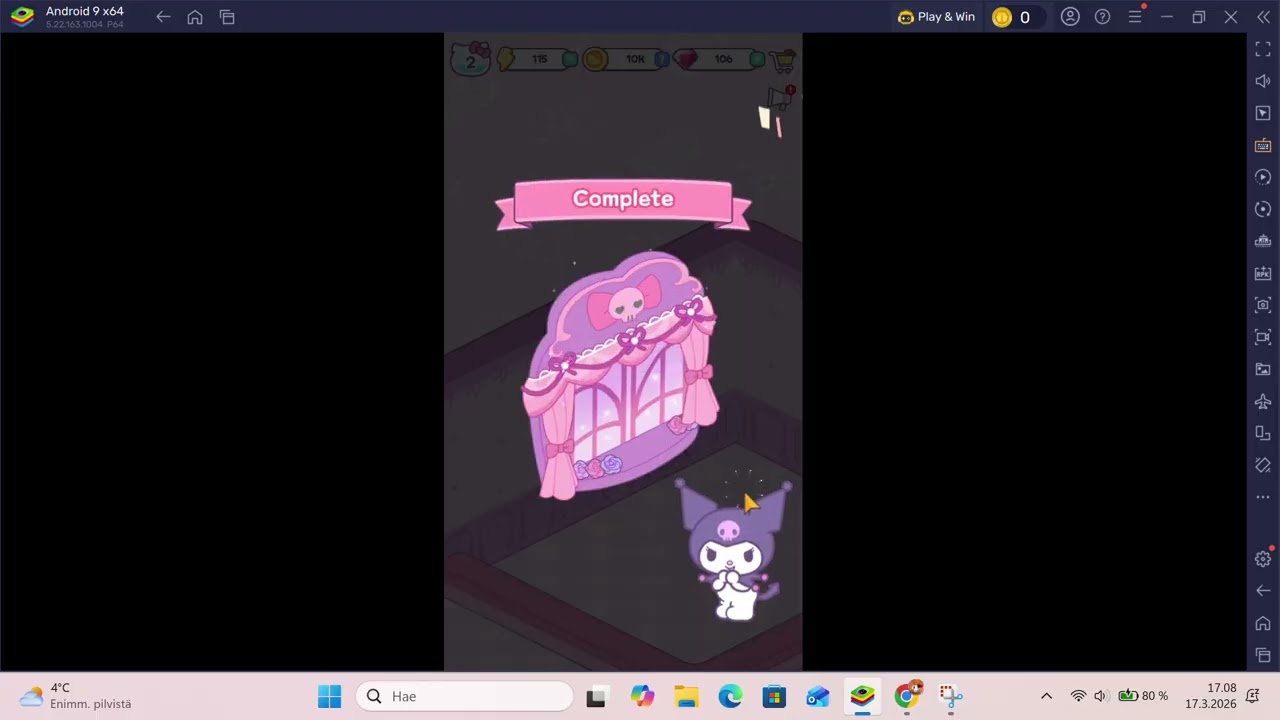
Task: Open the Wi-Fi network tray icon
Action: pyautogui.click(x=1078, y=696)
